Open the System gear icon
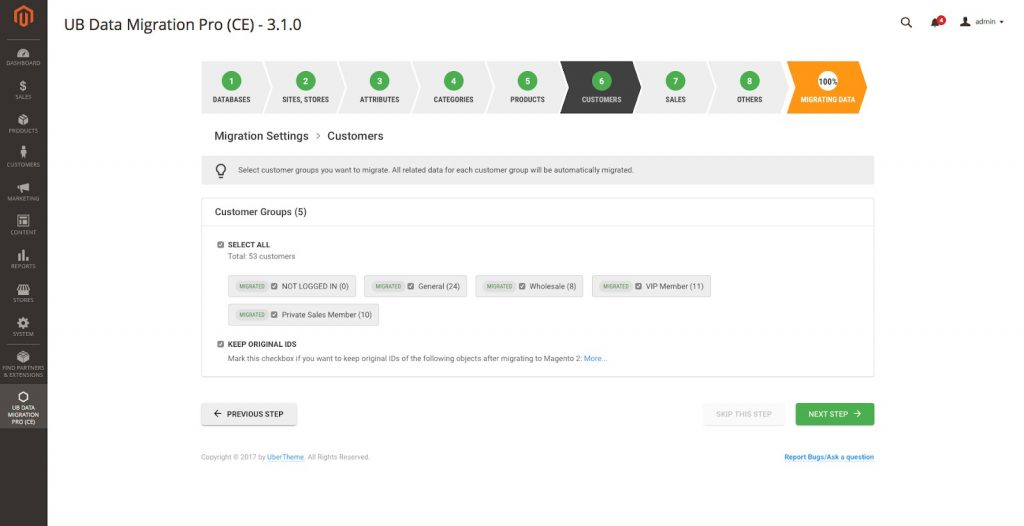Image resolution: width=1024 pixels, height=526 pixels. [23, 326]
